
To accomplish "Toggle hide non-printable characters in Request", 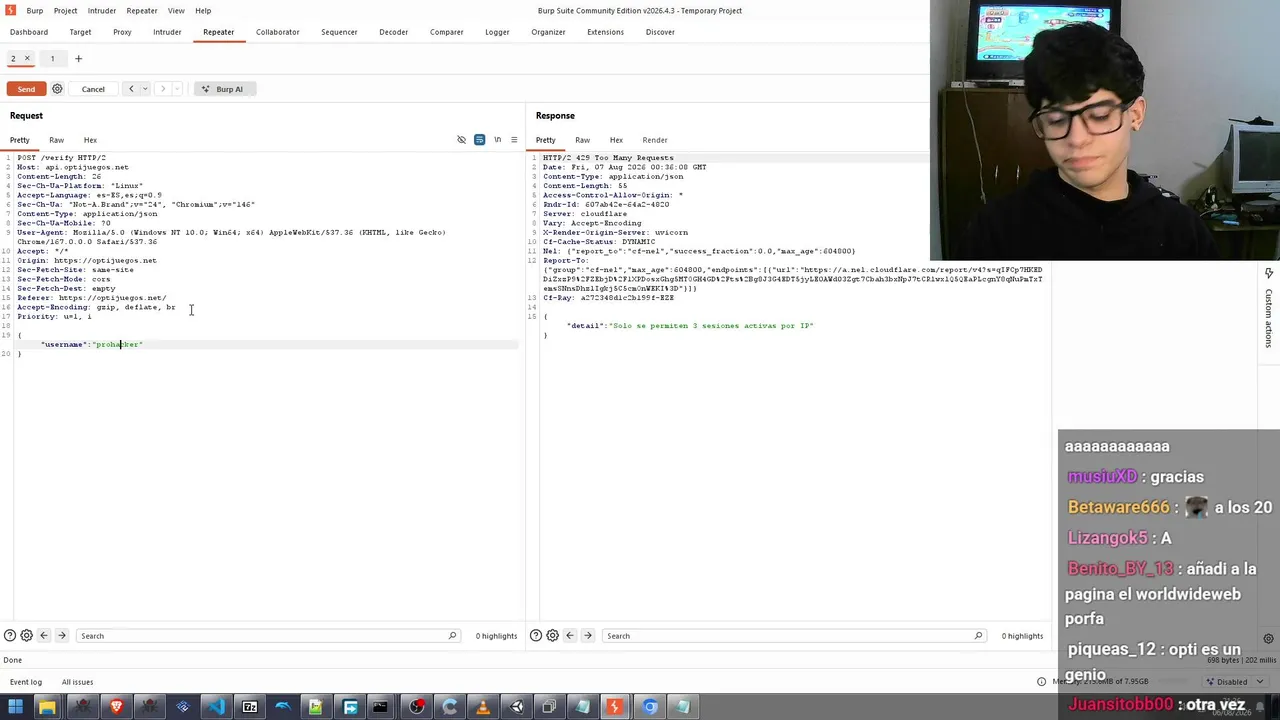I will click(461, 140).
